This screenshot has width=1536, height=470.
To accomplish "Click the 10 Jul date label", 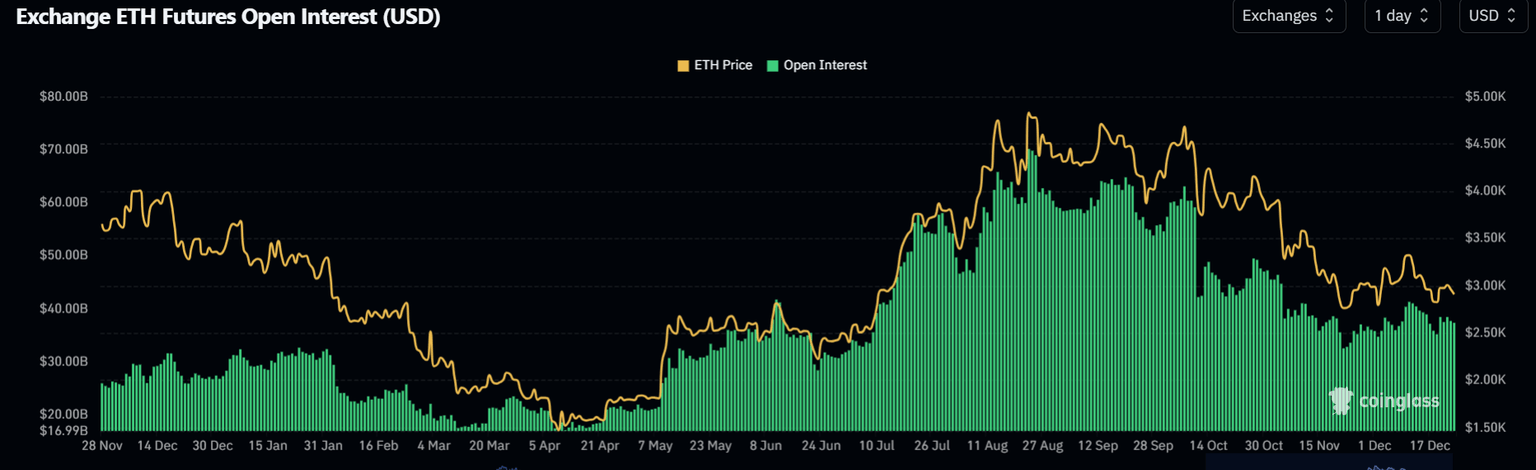I will [x=876, y=445].
